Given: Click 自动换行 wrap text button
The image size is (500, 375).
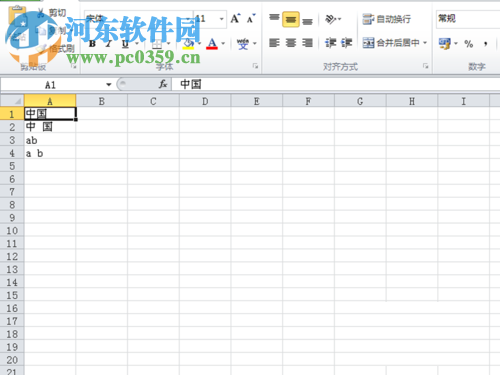Looking at the screenshot, I should [x=387, y=19].
